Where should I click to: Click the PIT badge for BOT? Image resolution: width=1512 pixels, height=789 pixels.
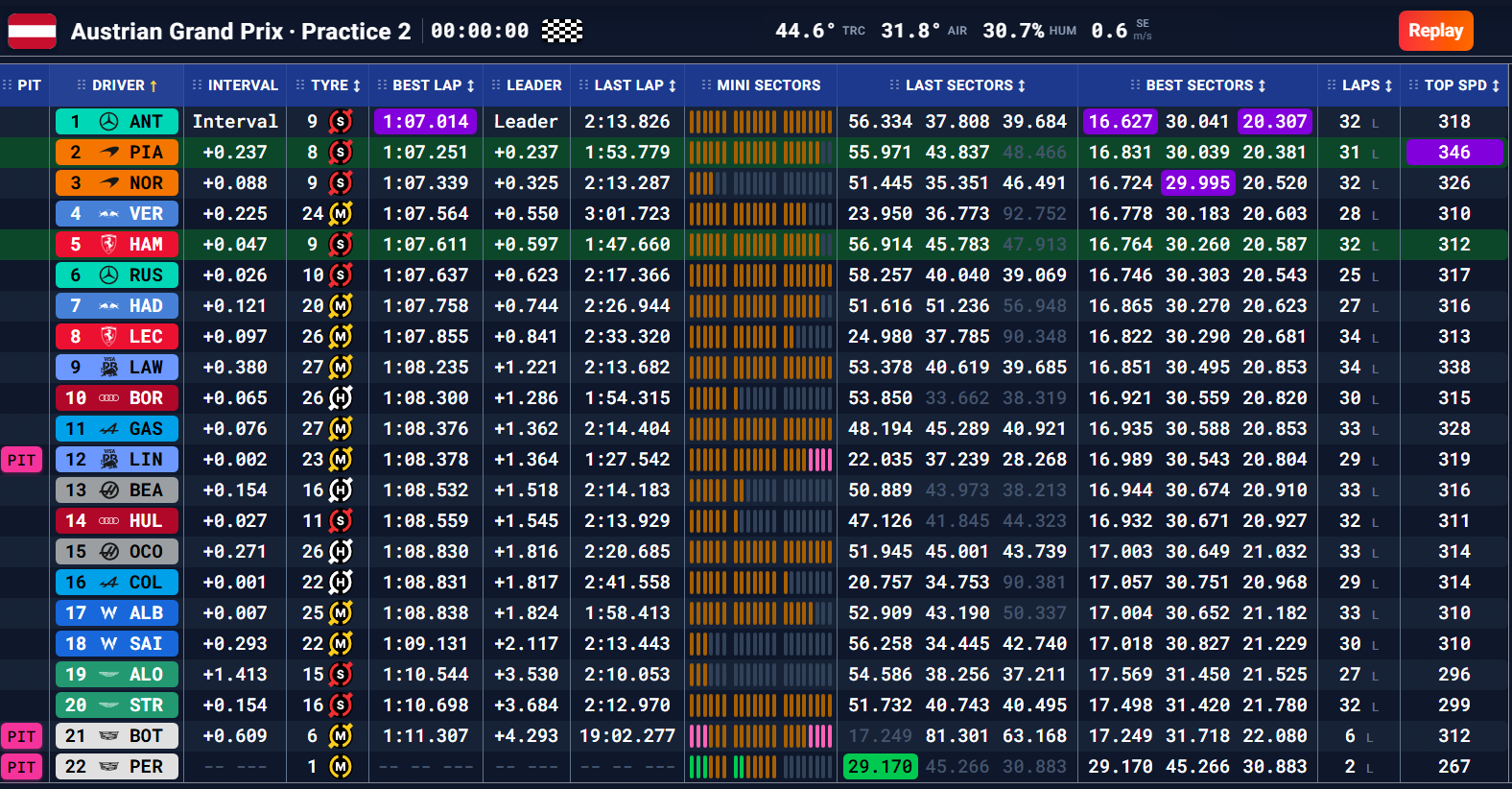tap(21, 736)
